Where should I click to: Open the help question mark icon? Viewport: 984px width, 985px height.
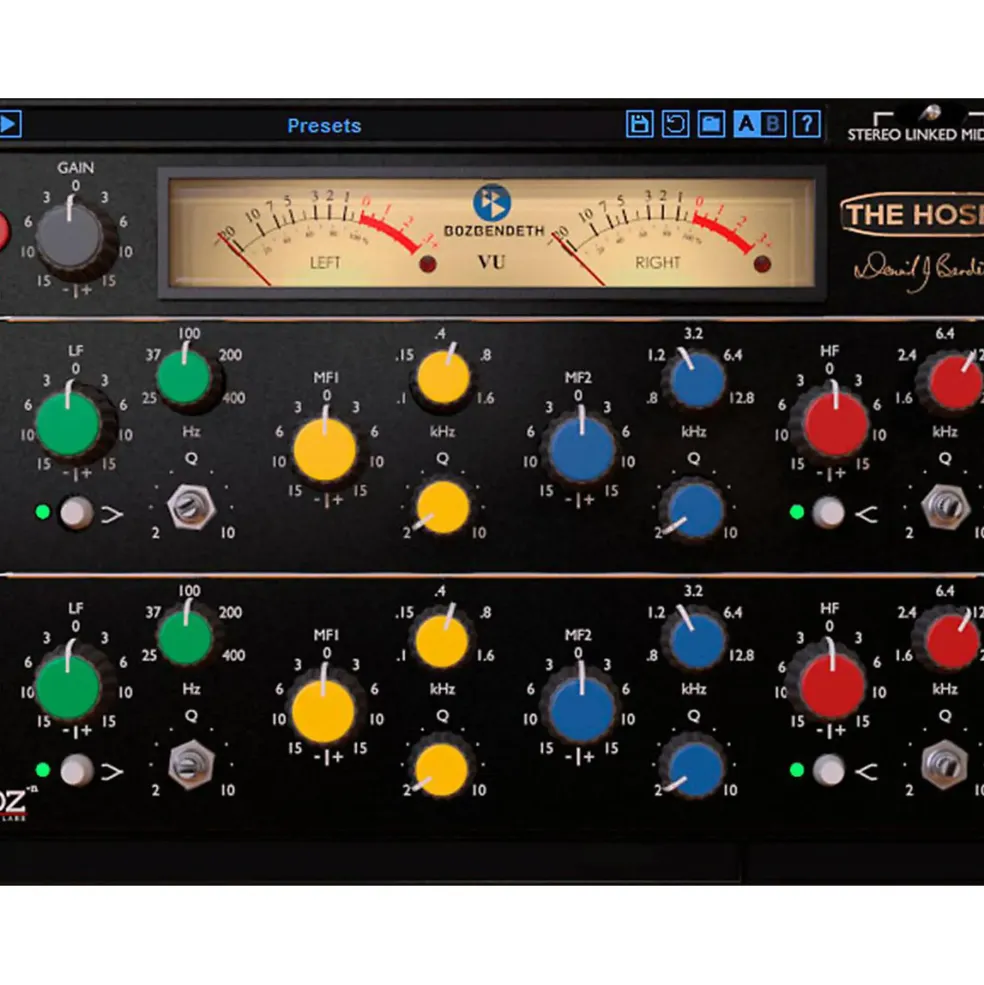(807, 124)
